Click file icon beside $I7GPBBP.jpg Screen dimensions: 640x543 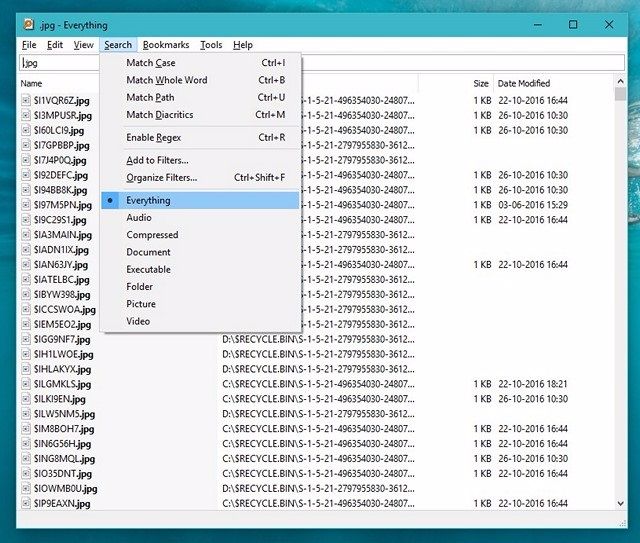pos(26,145)
